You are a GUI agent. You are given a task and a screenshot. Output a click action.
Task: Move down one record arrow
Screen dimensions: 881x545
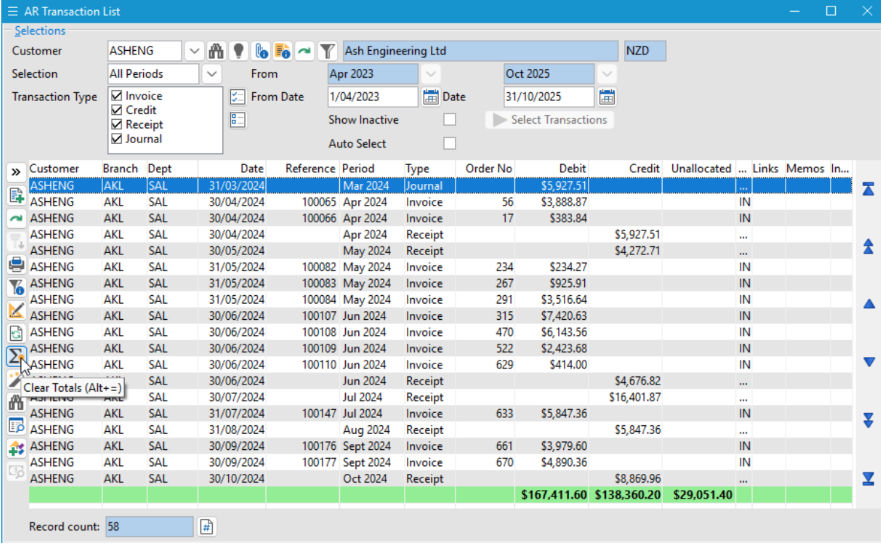869,362
